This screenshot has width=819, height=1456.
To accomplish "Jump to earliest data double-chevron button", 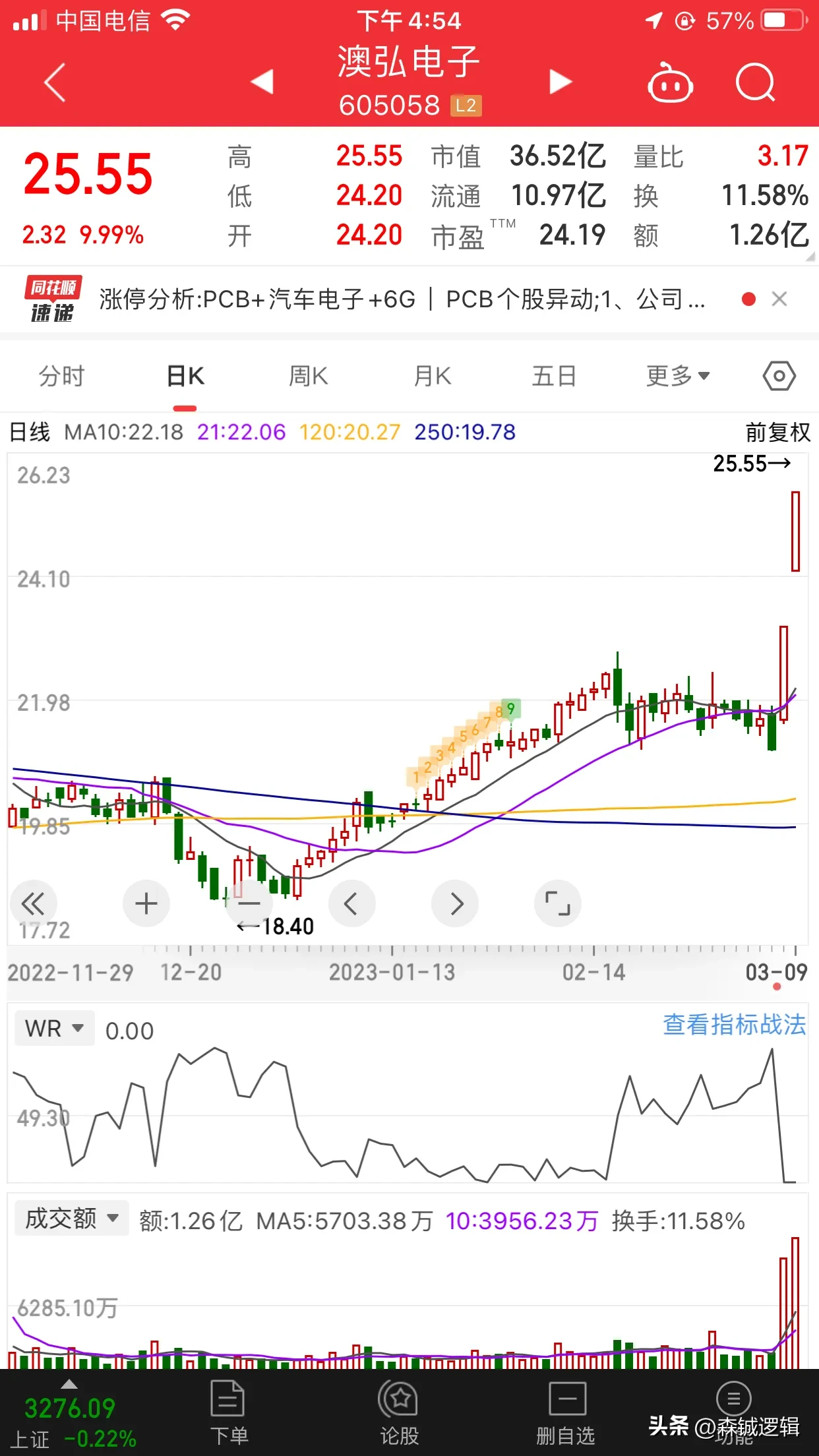I will click(x=33, y=903).
